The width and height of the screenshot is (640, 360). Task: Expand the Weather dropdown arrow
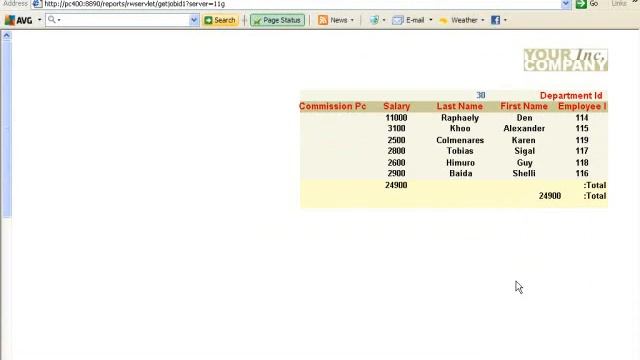pos(482,20)
